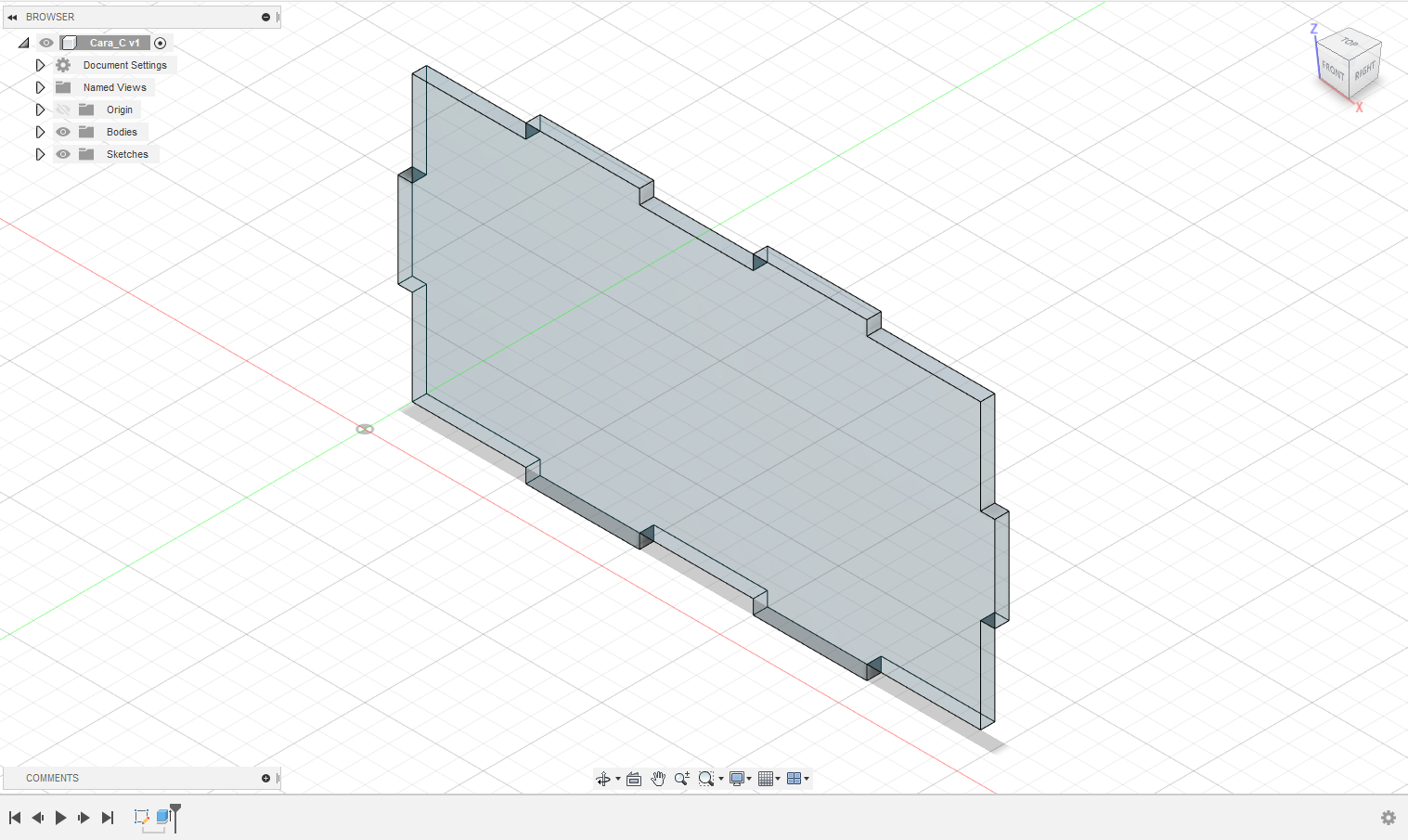1408x840 pixels.
Task: Expand the Grid and Snaps dropdown arrow
Action: 778,779
